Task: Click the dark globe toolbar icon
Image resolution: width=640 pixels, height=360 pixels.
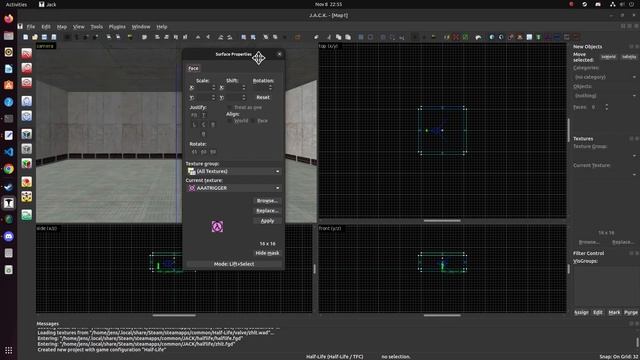Action: click(501, 37)
